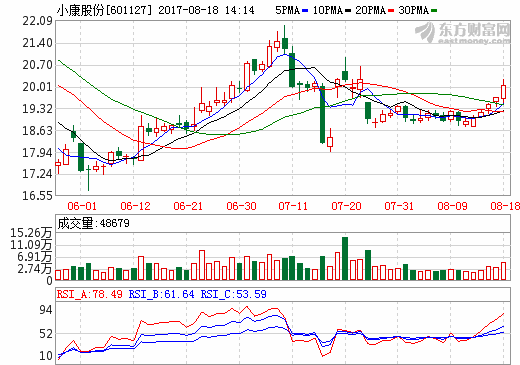This screenshot has height=365, width=520.
Task: Click the 07-11 date label
Action: point(293,206)
